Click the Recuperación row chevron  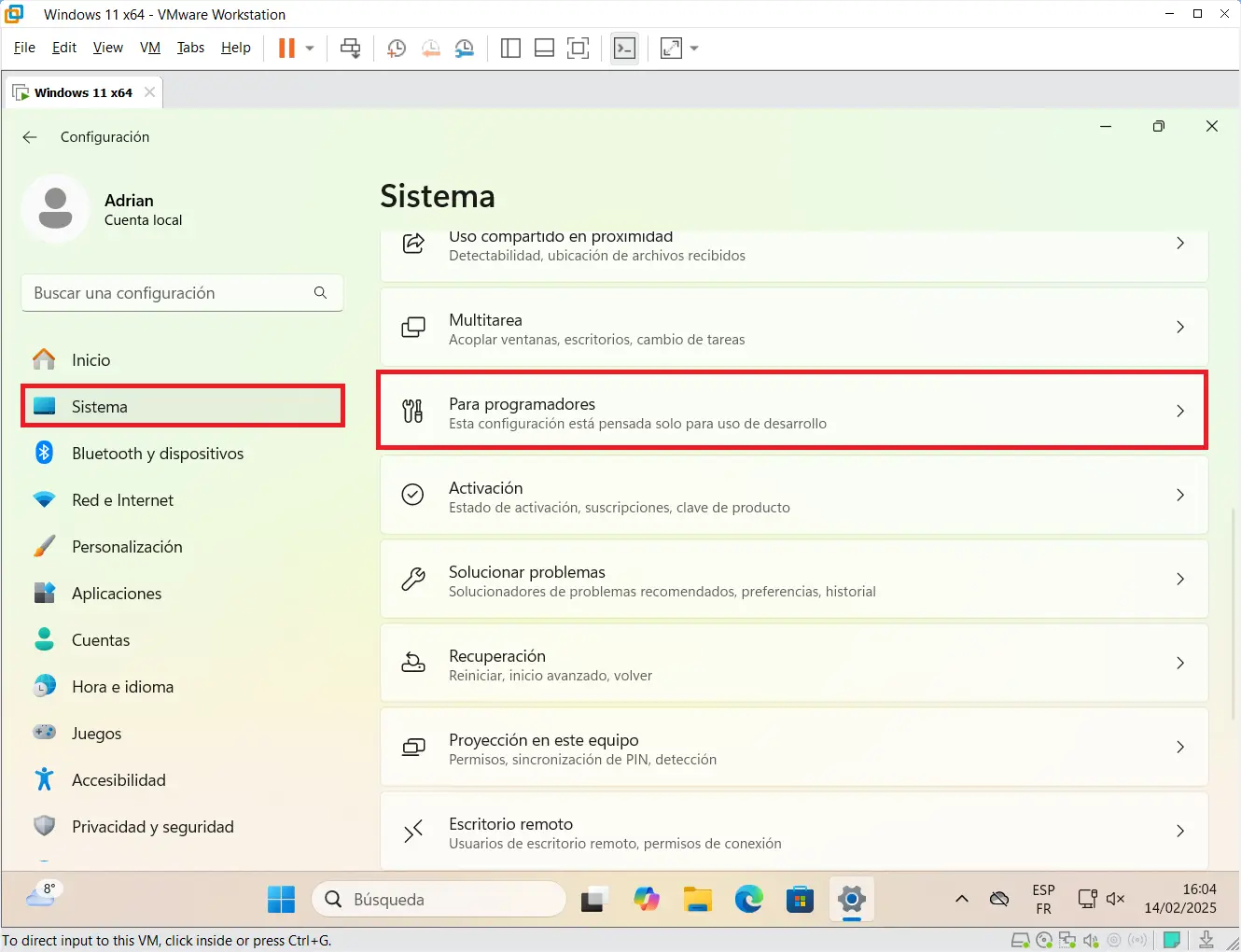coord(1180,664)
